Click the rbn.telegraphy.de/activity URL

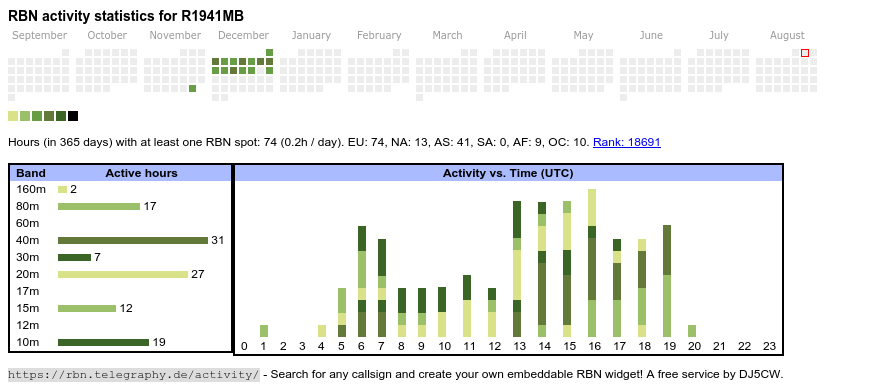(x=134, y=374)
